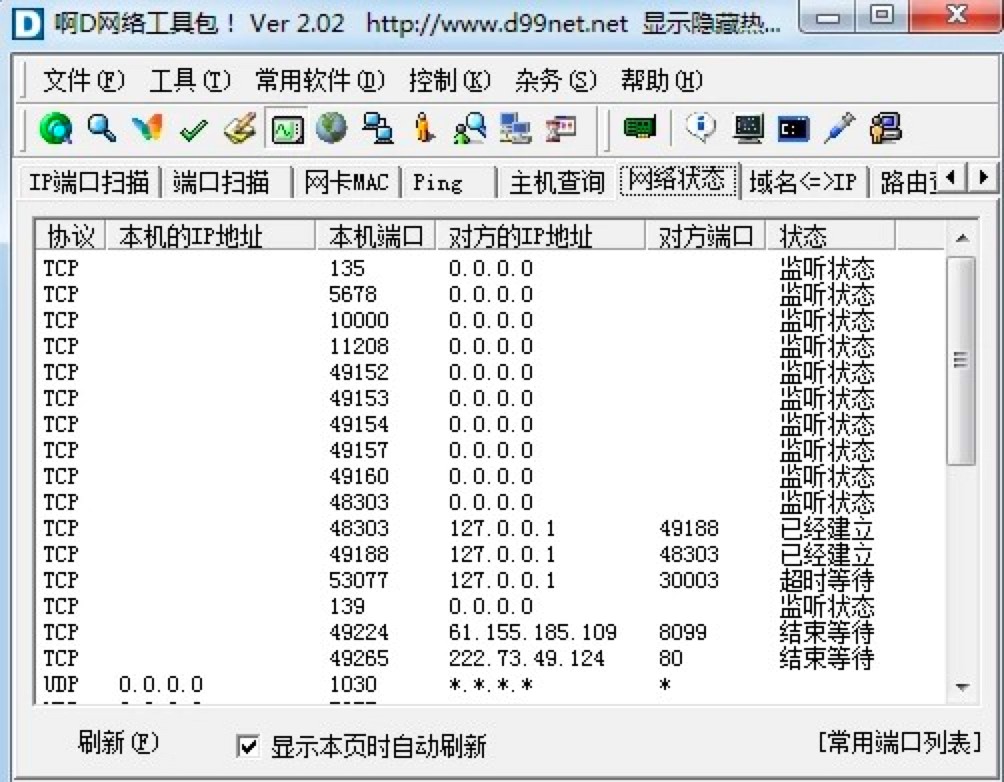Viewport: 1004px width, 782px height.
Task: Click the stacked computers network icon
Action: [515, 127]
